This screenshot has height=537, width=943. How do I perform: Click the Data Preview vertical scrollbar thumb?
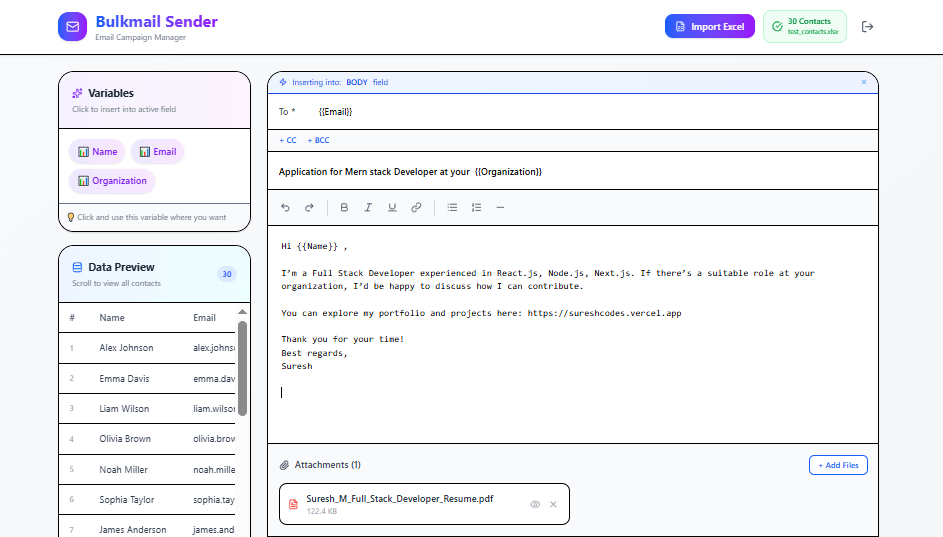[242, 368]
